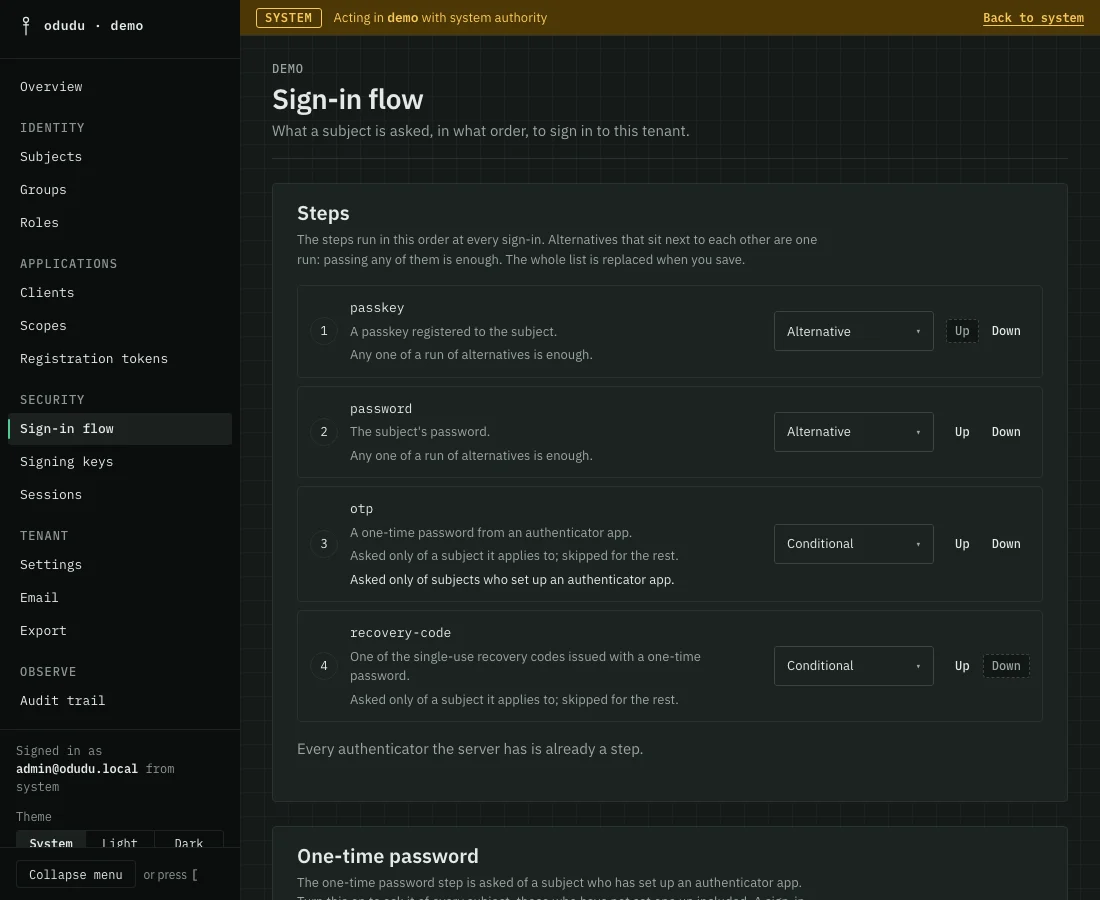Image resolution: width=1100 pixels, height=900 pixels.
Task: View the Audit trail
Action: (x=62, y=701)
